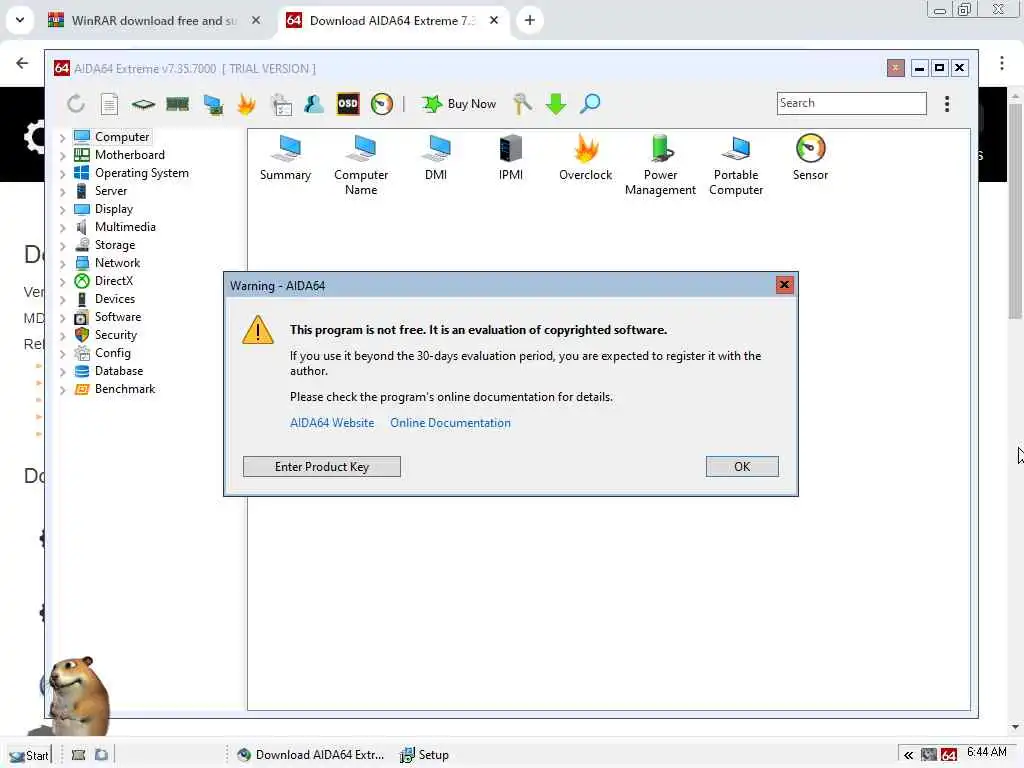Expand the Storage tree node
1024x768 pixels.
click(x=63, y=246)
